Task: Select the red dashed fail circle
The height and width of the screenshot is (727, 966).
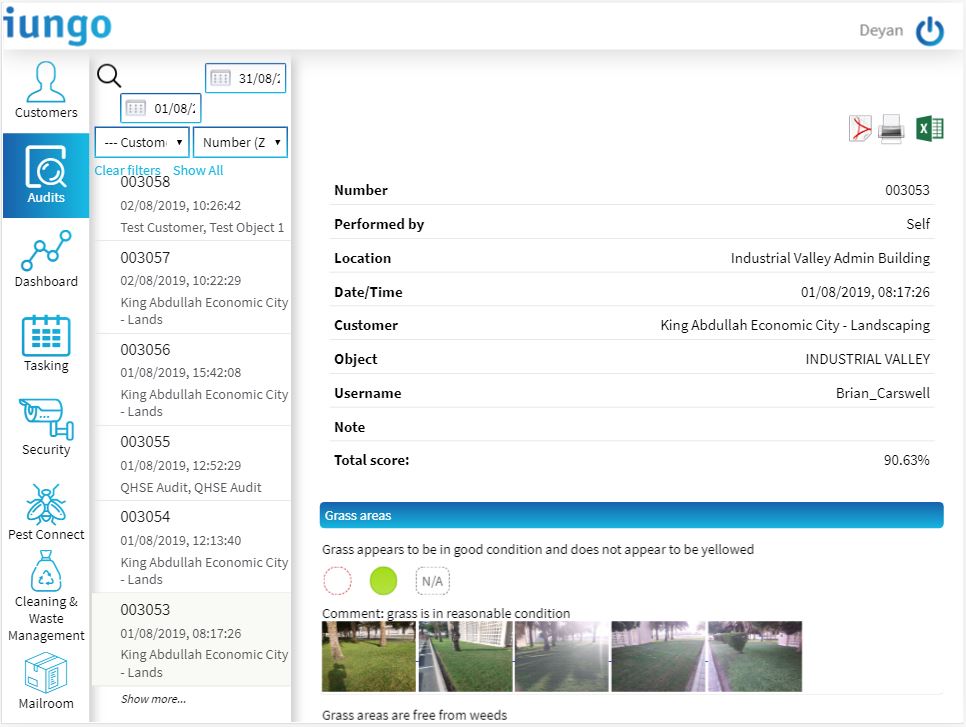Action: click(338, 581)
